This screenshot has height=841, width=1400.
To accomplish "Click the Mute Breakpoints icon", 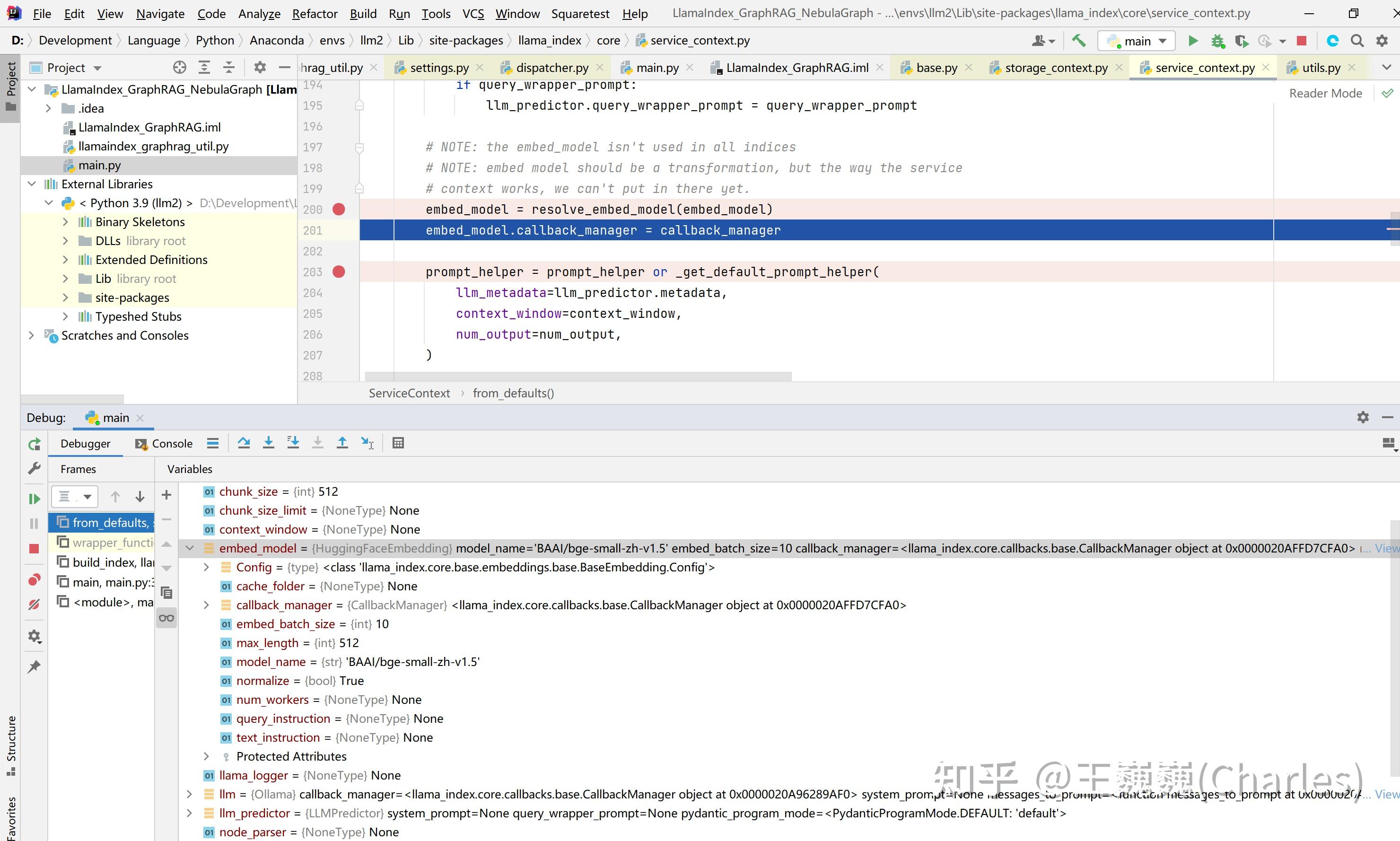I will click(x=34, y=604).
